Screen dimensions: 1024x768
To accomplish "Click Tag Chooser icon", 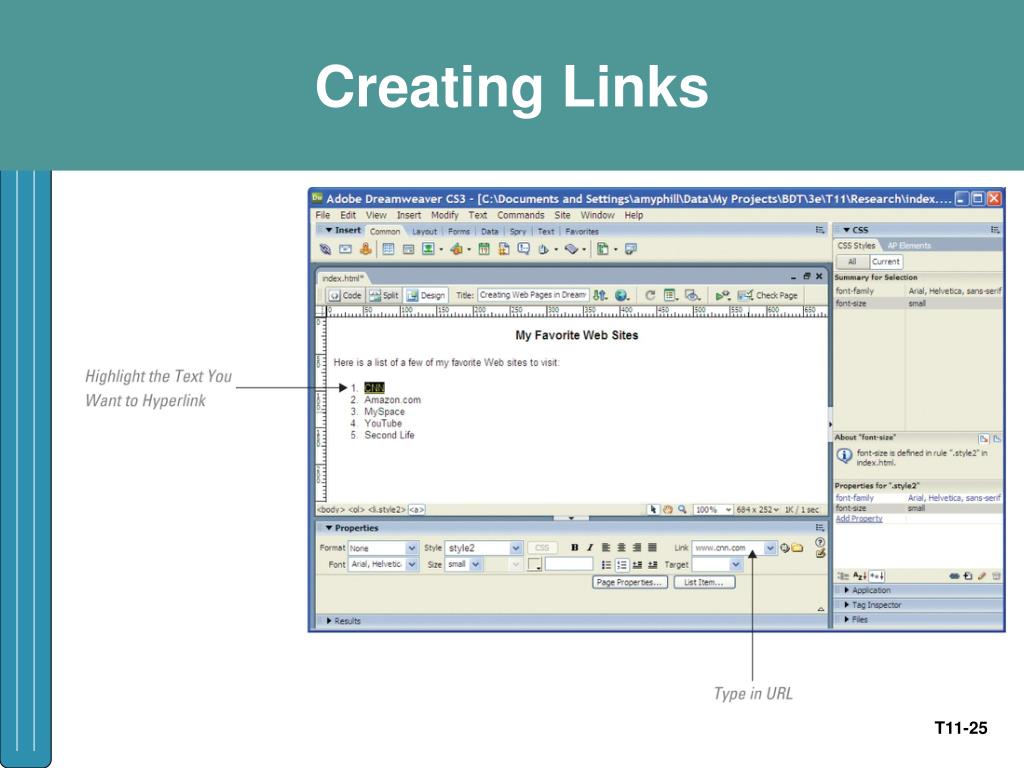I will (x=630, y=249).
